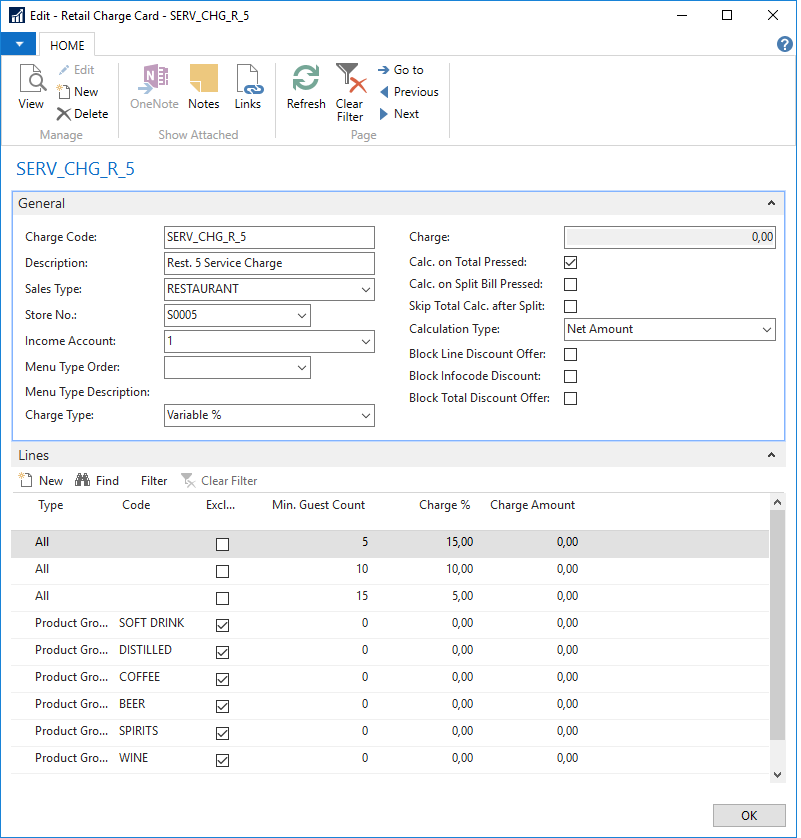The image size is (801, 838).
Task: Enable Block Line Discount Offer checkbox
Action: (x=571, y=355)
